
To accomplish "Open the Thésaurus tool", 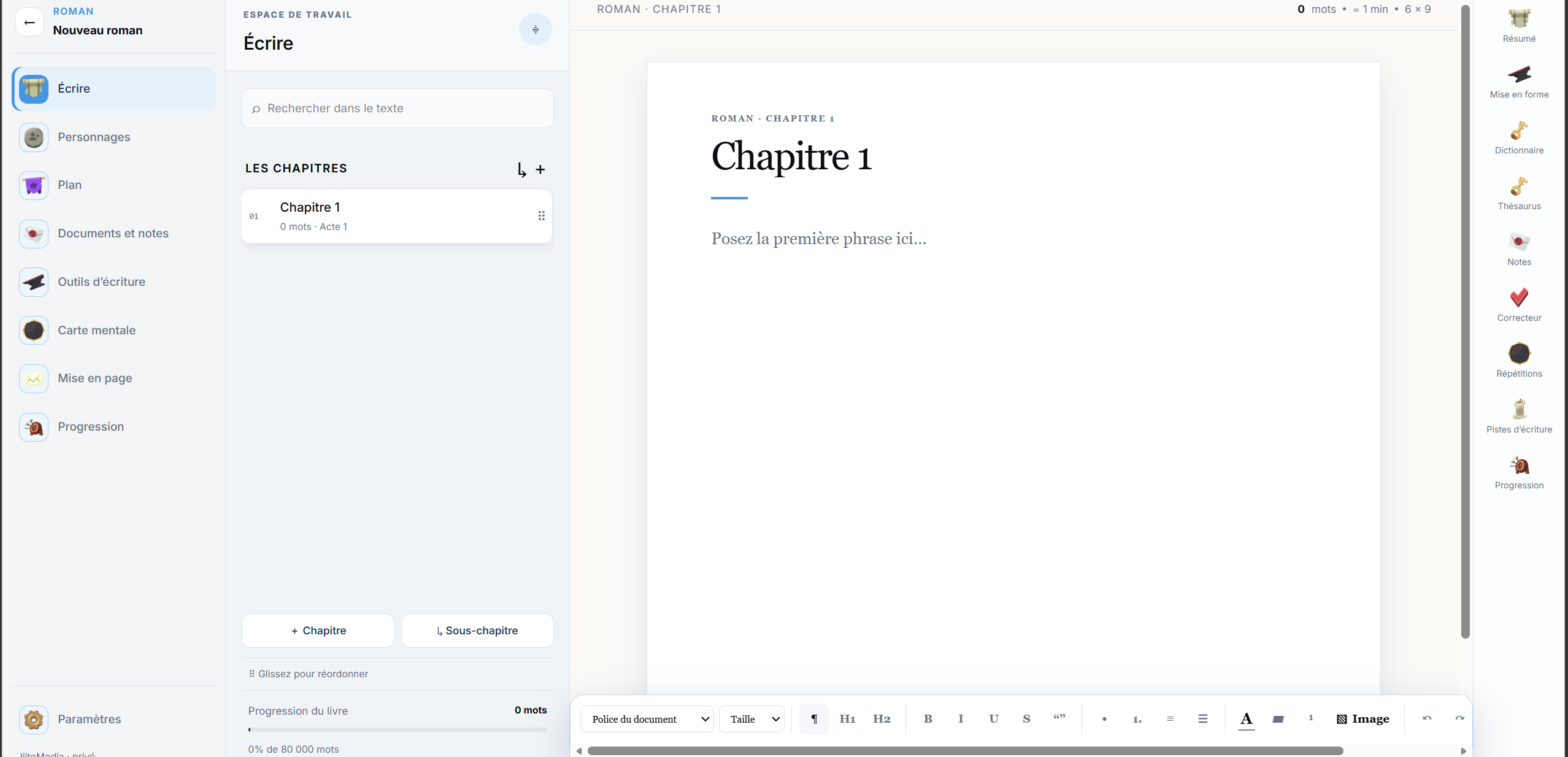I will [x=1519, y=193].
